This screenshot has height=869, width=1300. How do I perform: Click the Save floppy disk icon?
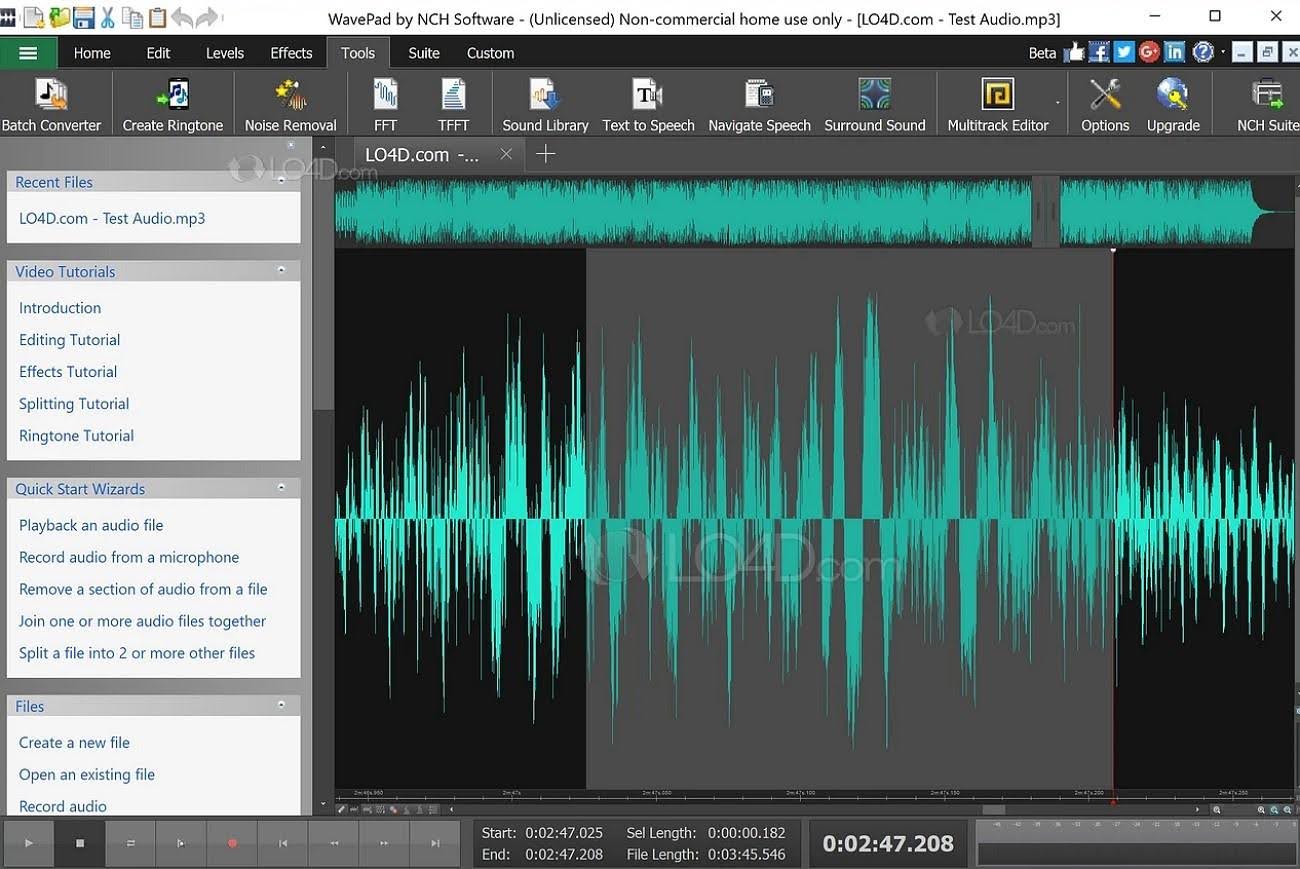83,17
